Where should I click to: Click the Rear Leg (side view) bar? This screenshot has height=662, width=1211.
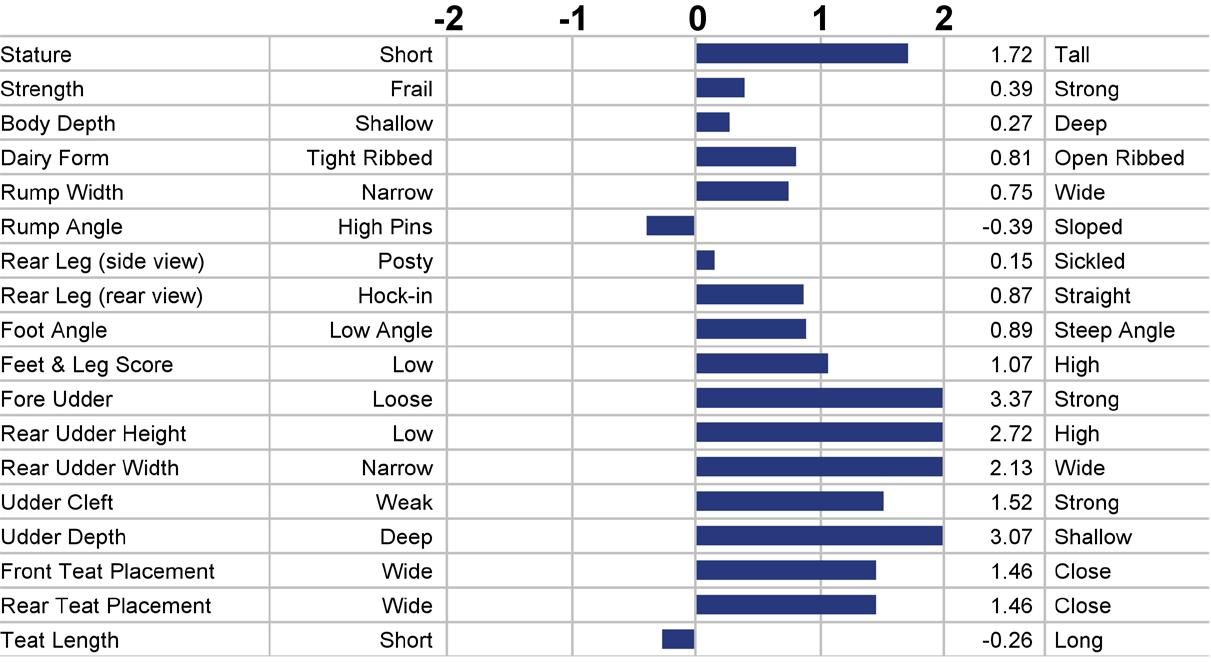706,260
